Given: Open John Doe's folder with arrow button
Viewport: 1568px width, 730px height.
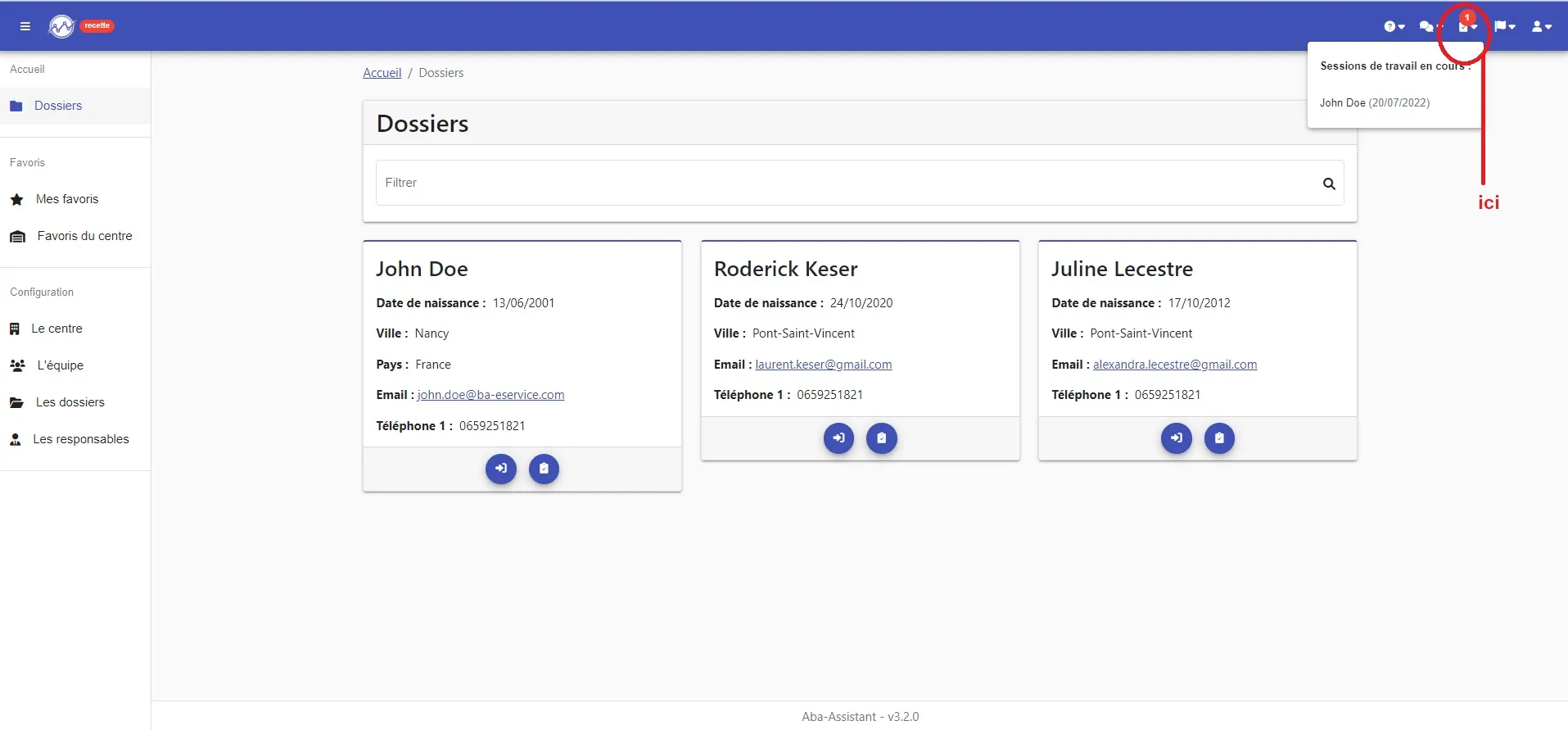Looking at the screenshot, I should (x=501, y=469).
